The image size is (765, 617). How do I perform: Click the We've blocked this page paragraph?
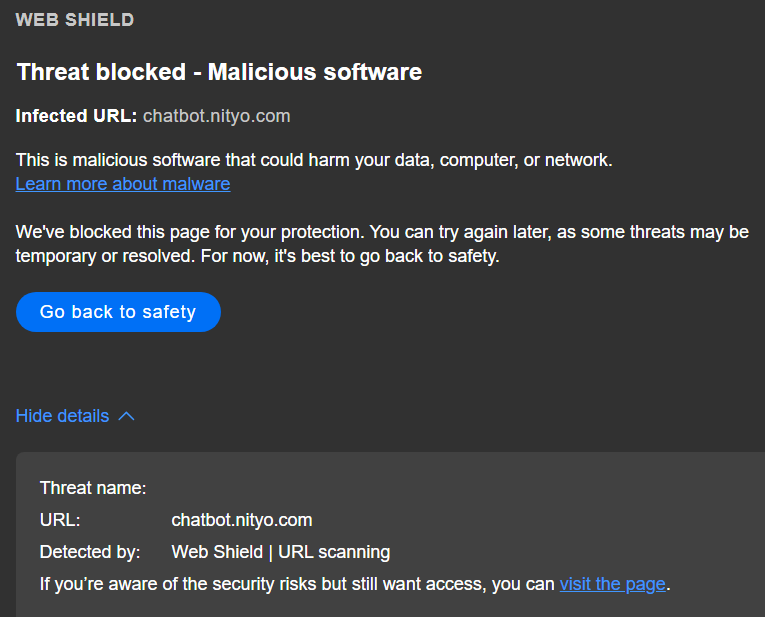click(382, 244)
